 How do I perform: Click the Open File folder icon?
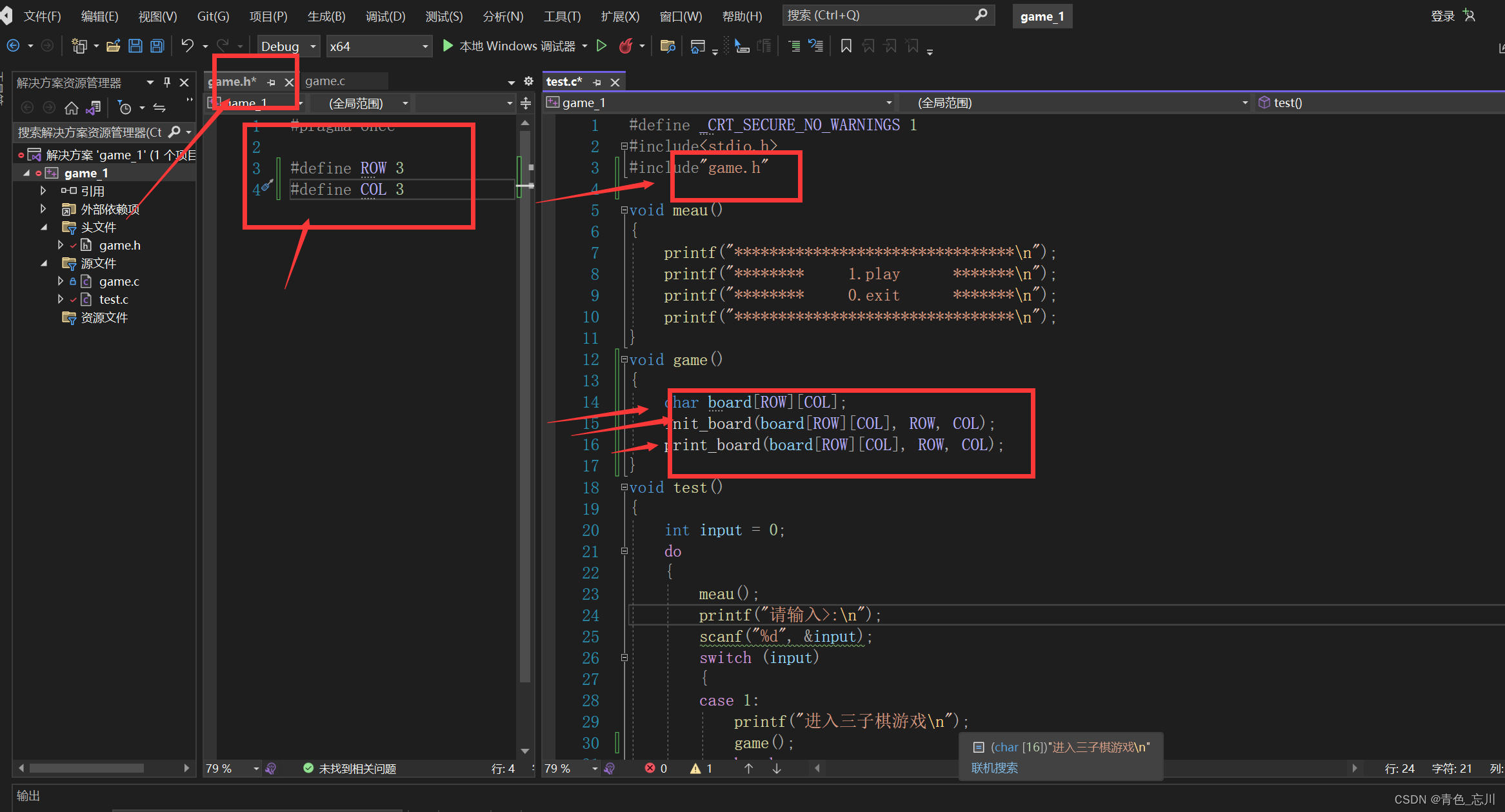[x=114, y=46]
